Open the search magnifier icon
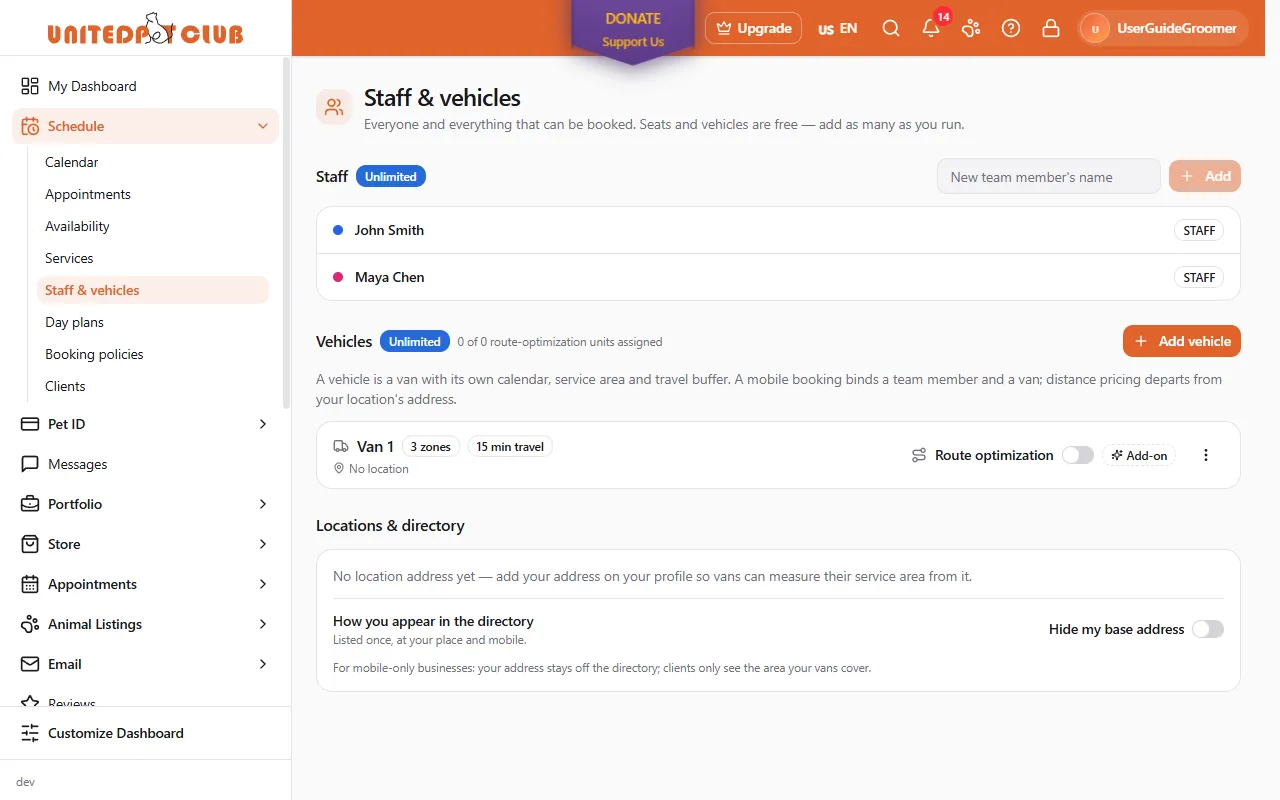The width and height of the screenshot is (1280, 800). pos(891,28)
